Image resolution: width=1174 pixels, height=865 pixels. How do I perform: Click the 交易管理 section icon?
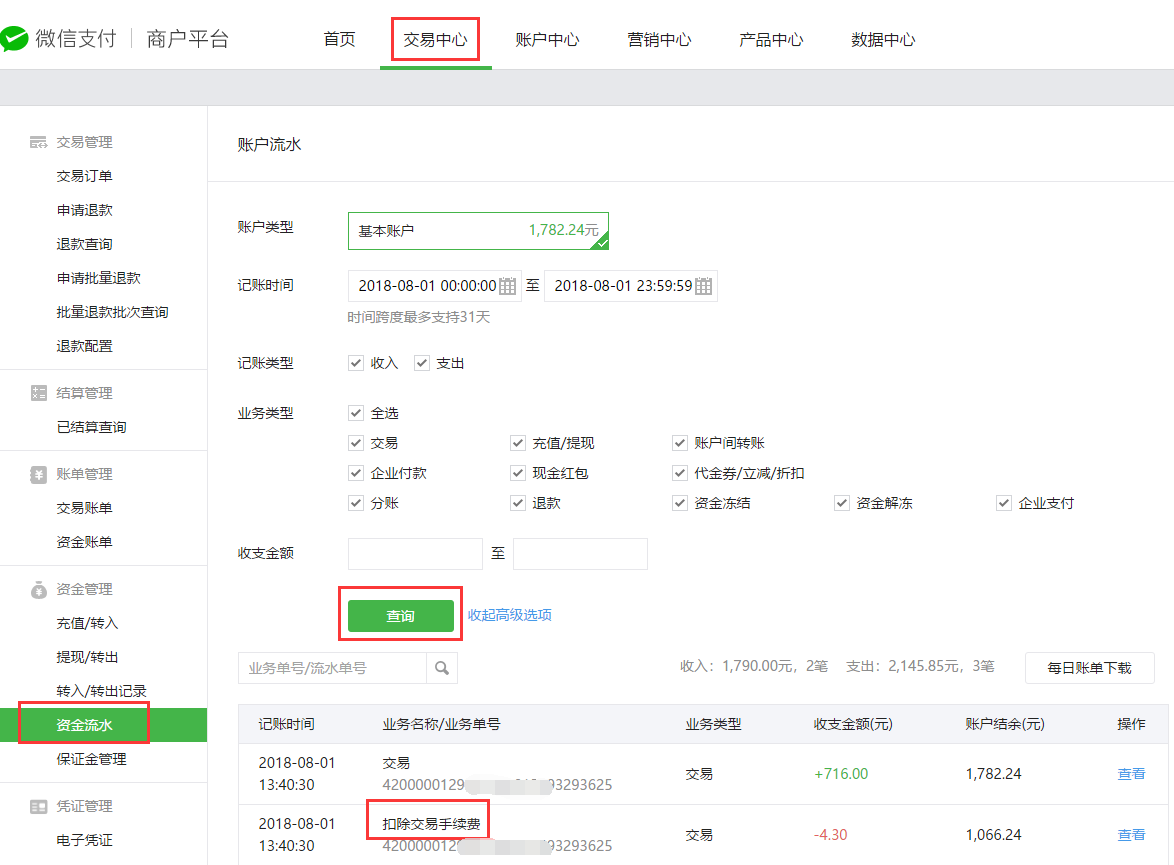(x=39, y=142)
